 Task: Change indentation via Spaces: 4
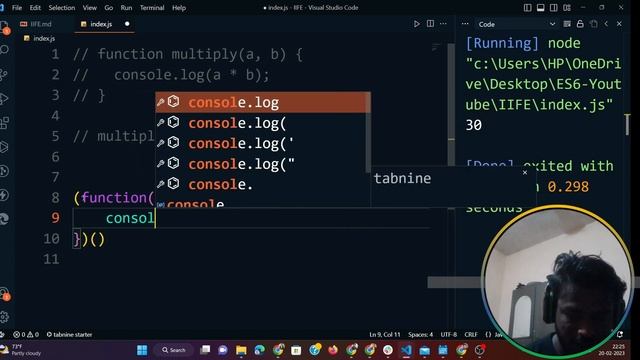(420, 335)
